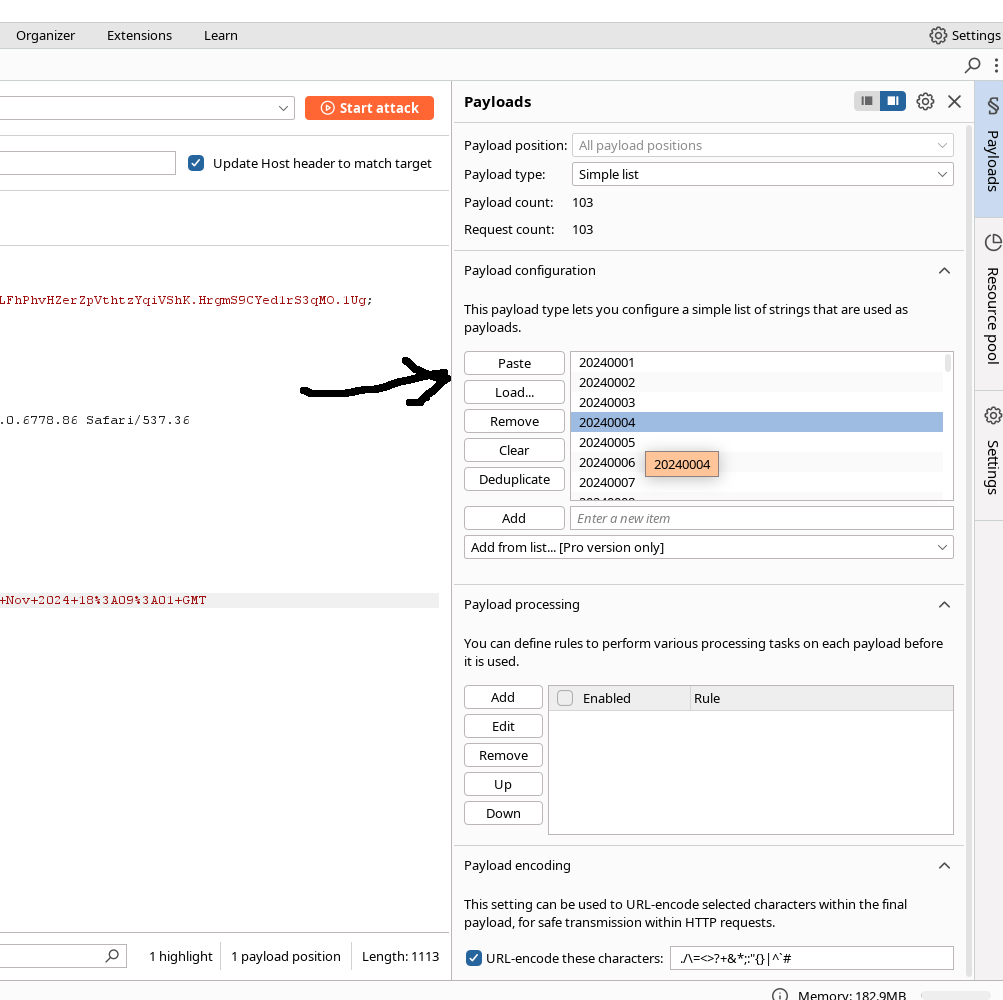This screenshot has width=1003, height=1000.
Task: Open the Payload type dropdown
Action: (762, 174)
